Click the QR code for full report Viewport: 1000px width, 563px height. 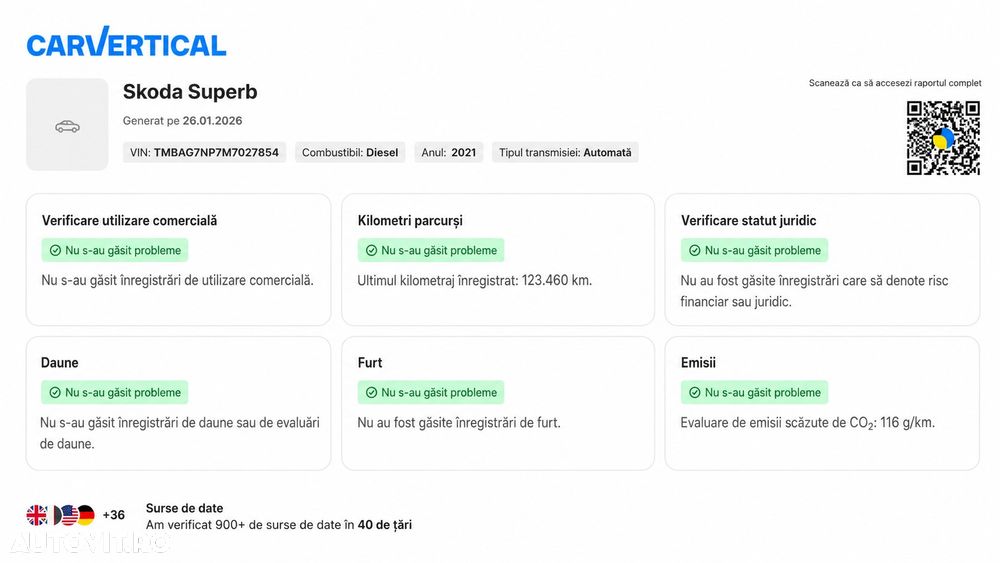(943, 138)
